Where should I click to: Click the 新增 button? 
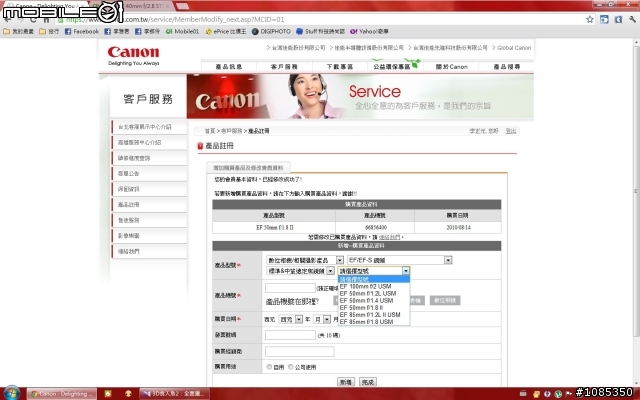[x=346, y=382]
